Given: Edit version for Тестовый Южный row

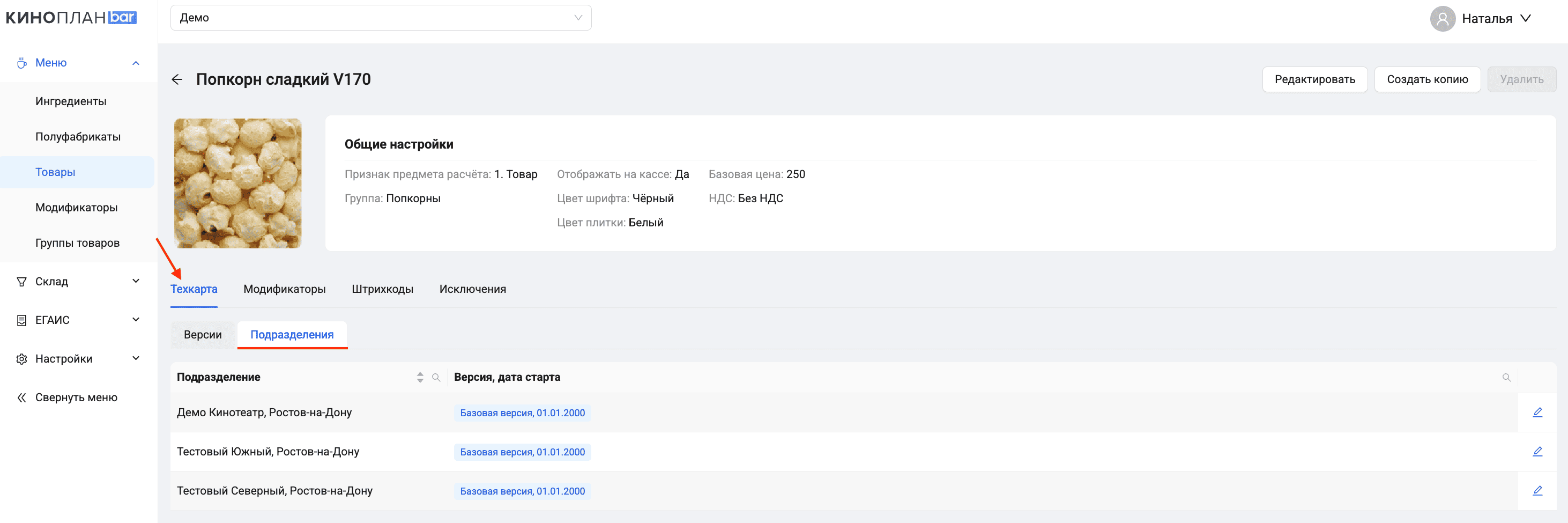Looking at the screenshot, I should coord(1537,452).
